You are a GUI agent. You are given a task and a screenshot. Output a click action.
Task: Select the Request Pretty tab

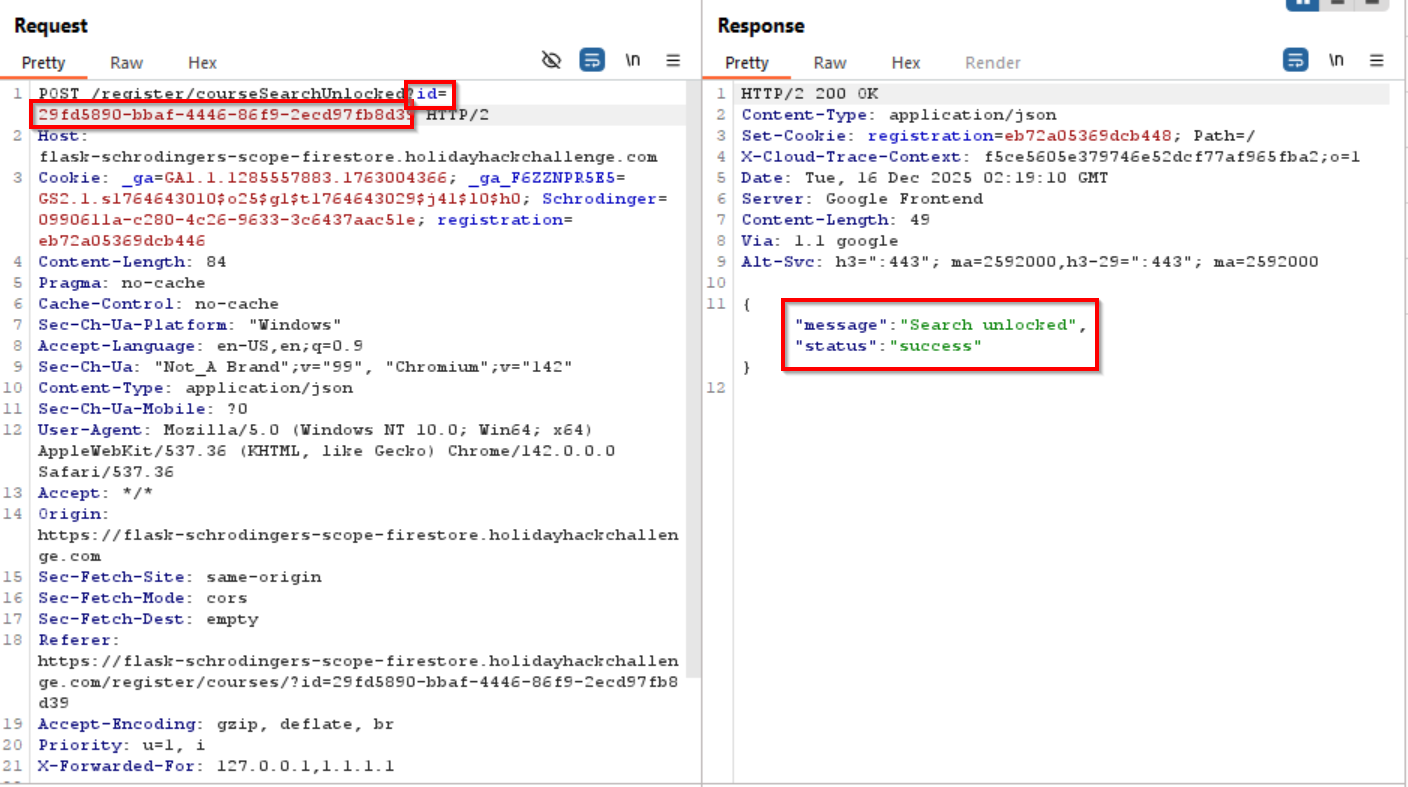coord(43,63)
